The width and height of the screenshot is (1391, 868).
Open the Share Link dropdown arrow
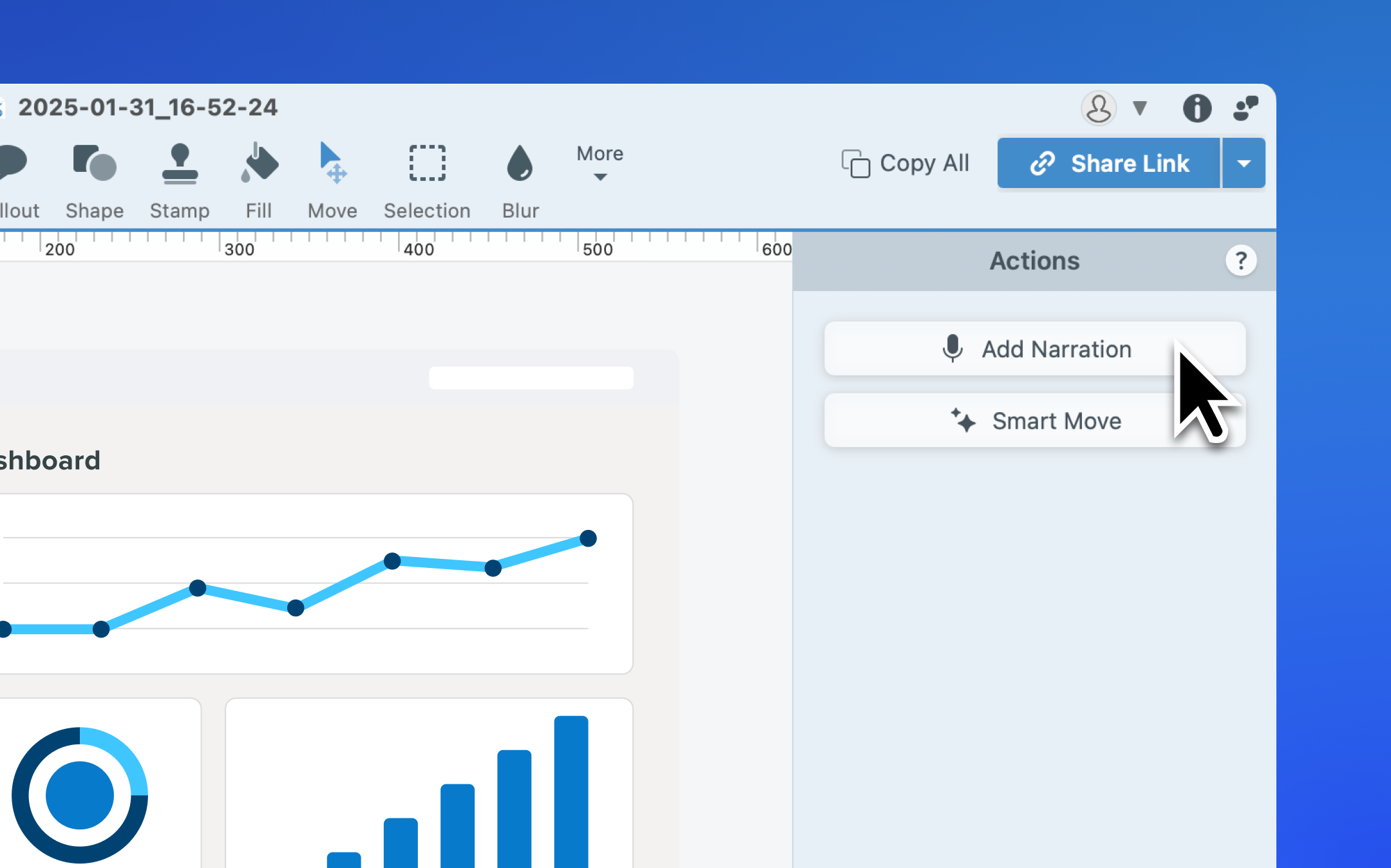click(1244, 164)
